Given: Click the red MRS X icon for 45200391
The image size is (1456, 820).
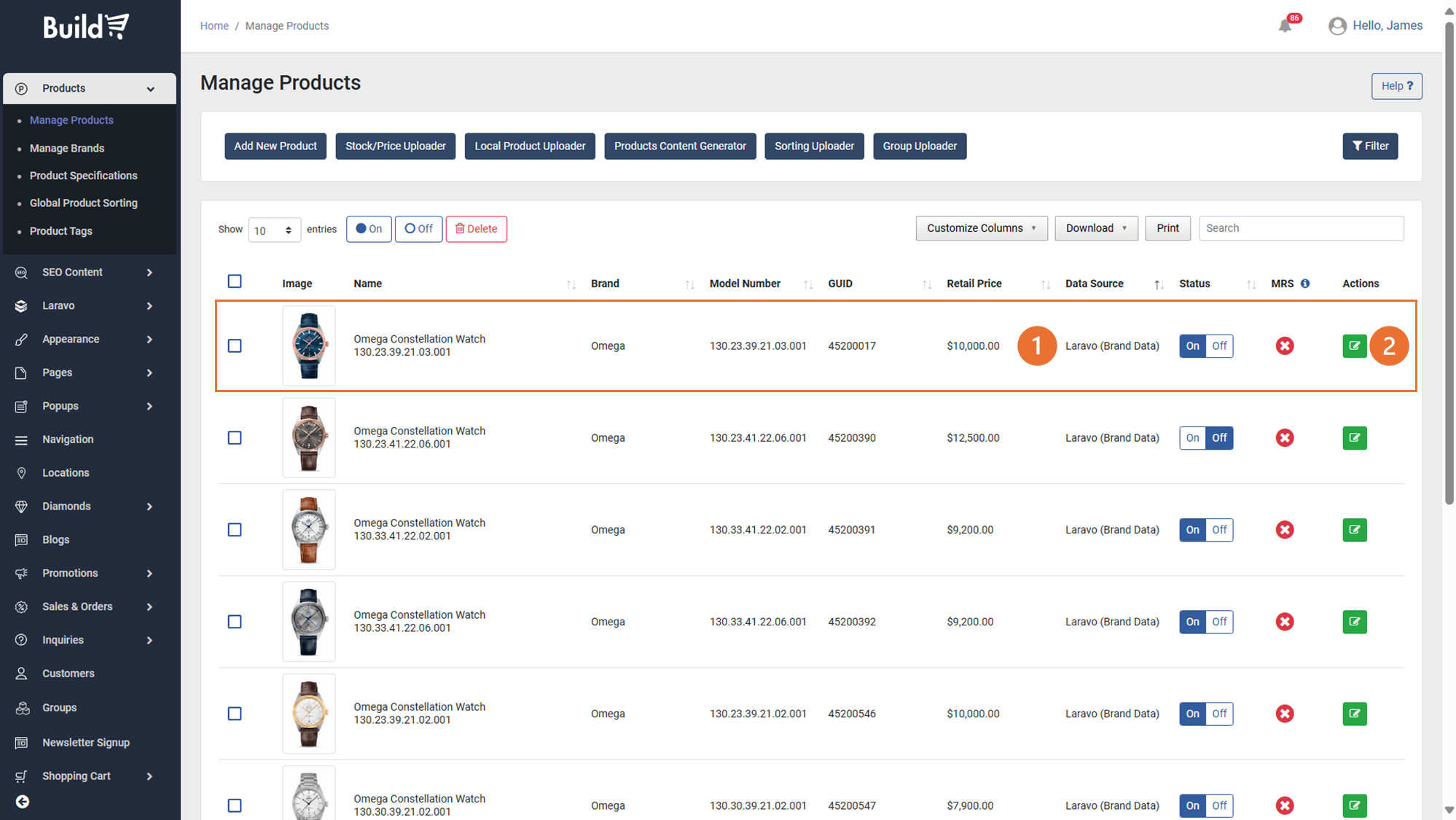Looking at the screenshot, I should coord(1285,530).
